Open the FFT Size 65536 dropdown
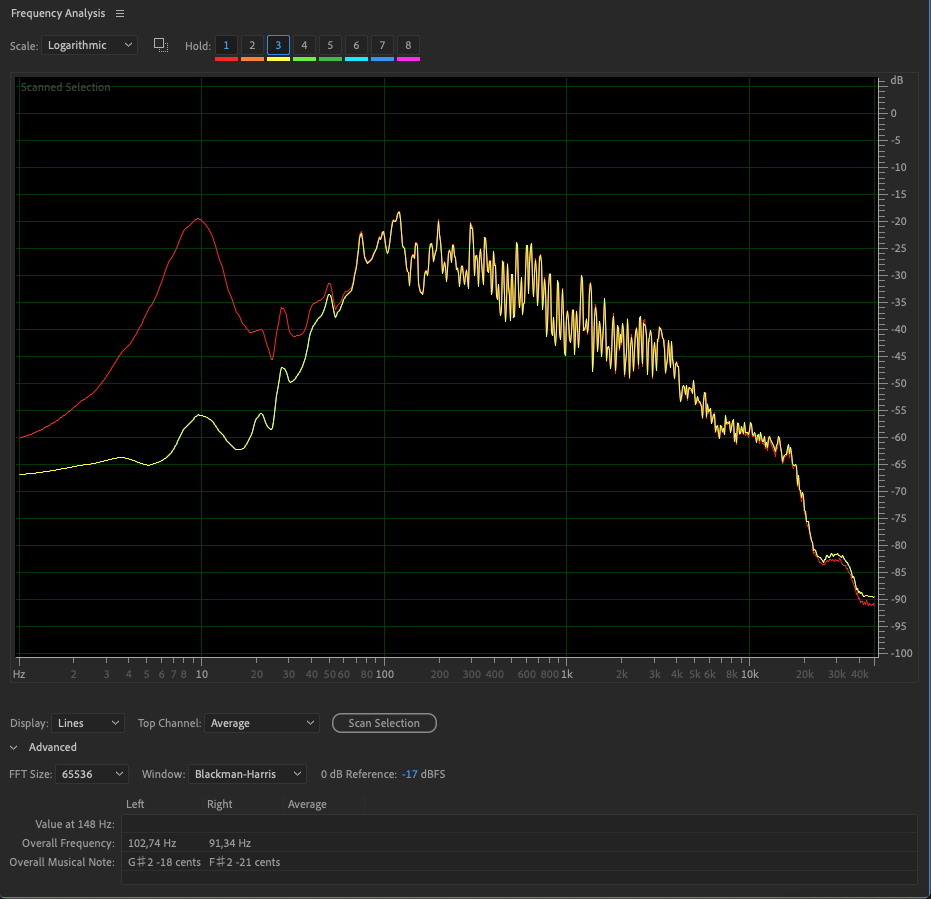This screenshot has height=899, width=931. click(x=91, y=774)
